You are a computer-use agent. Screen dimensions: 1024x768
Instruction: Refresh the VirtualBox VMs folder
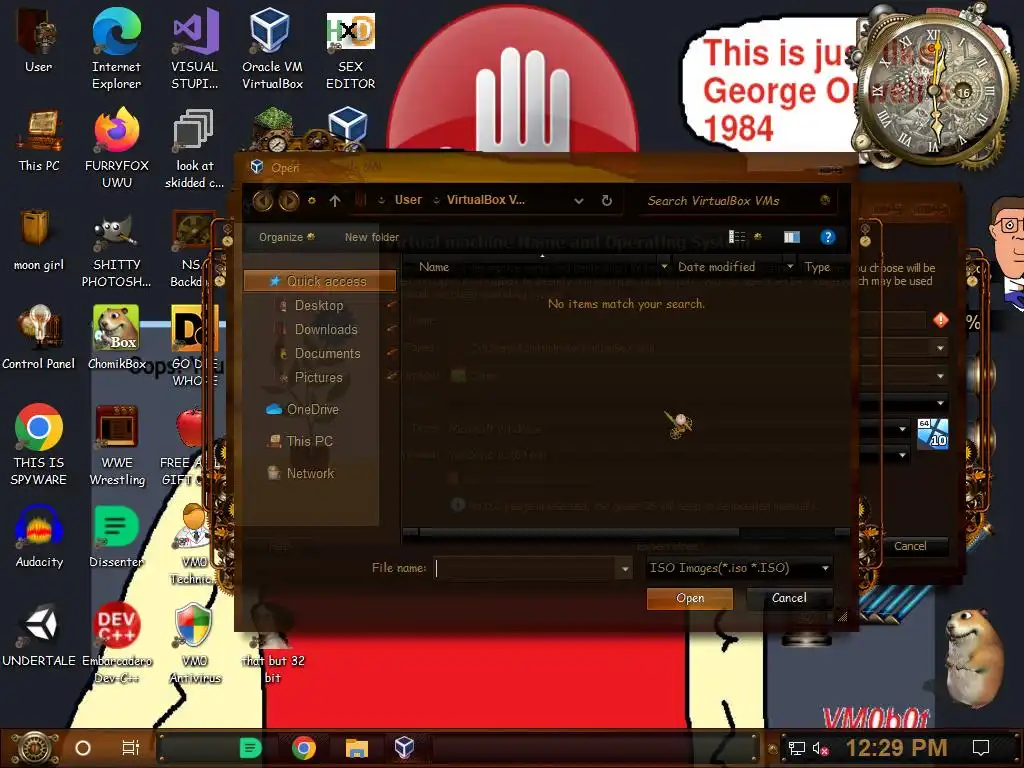click(607, 200)
